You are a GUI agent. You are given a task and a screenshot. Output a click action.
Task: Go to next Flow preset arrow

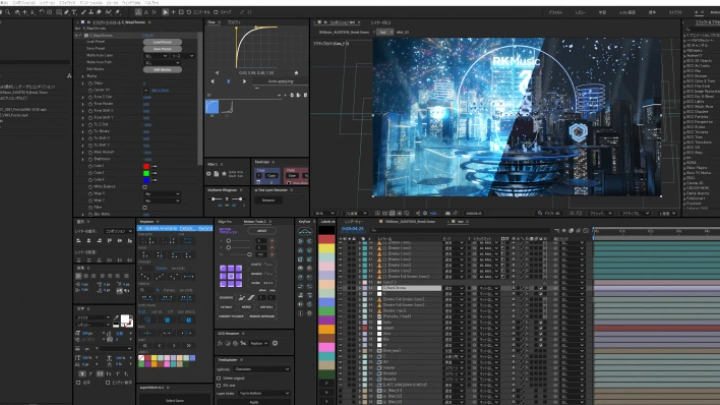(244, 81)
